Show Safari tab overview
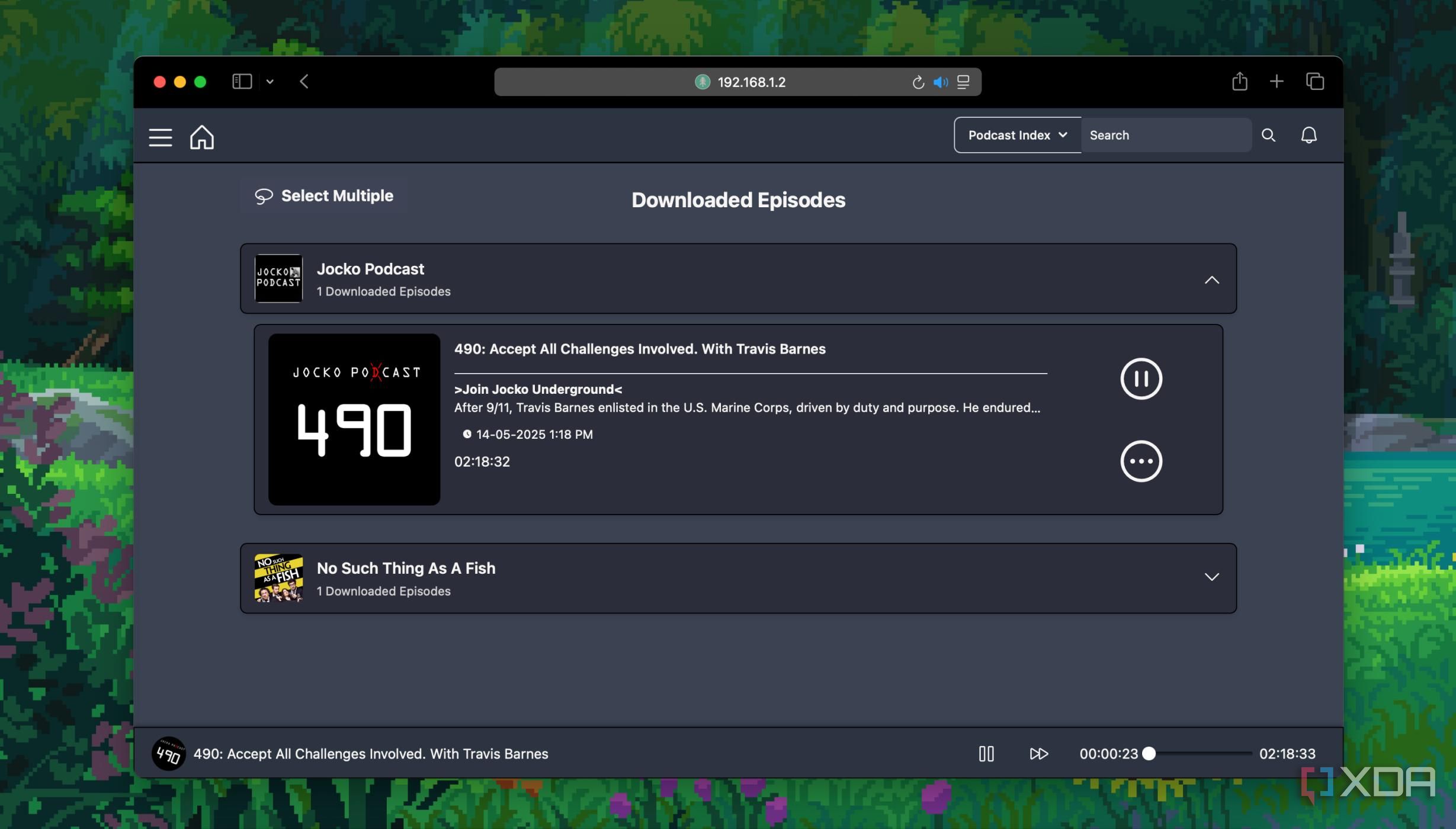The image size is (1456, 829). tap(1314, 82)
